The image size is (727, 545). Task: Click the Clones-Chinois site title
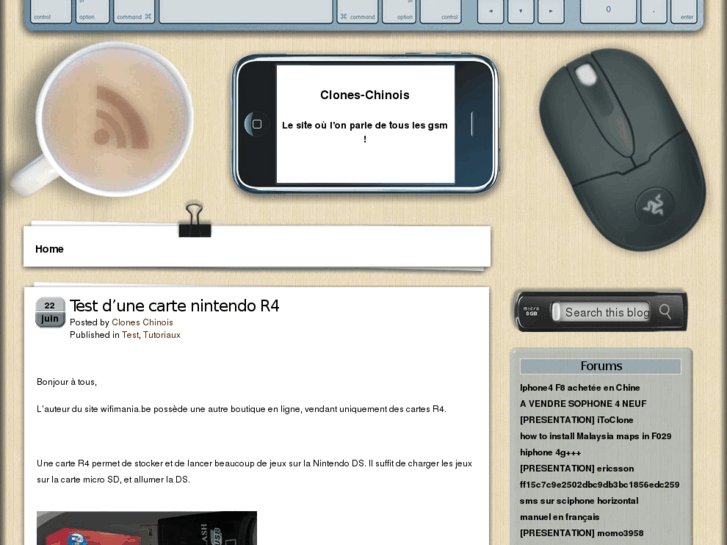coord(365,95)
